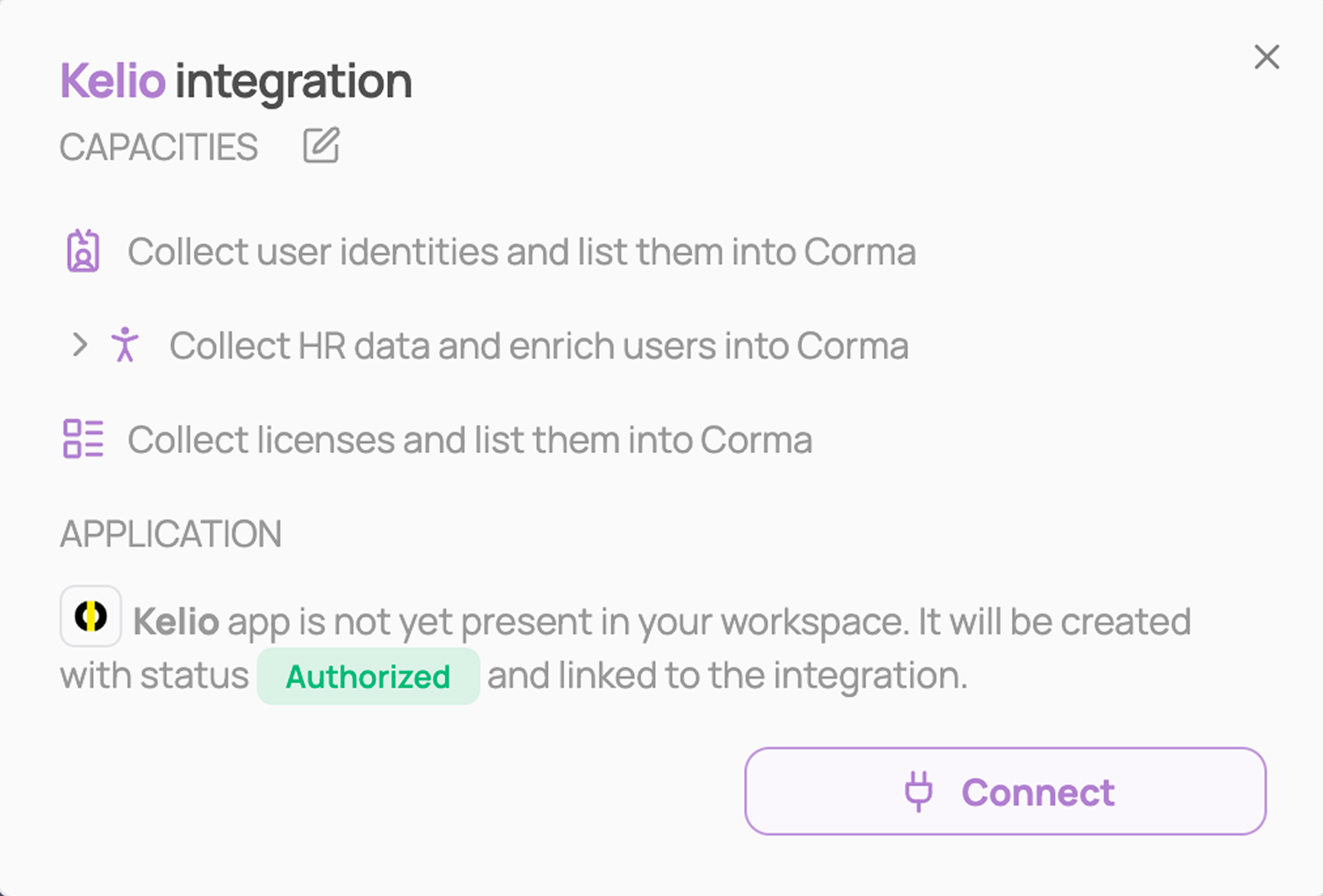Select 'Collect HR data and enrich users' row
1323x896 pixels.
(x=489, y=346)
